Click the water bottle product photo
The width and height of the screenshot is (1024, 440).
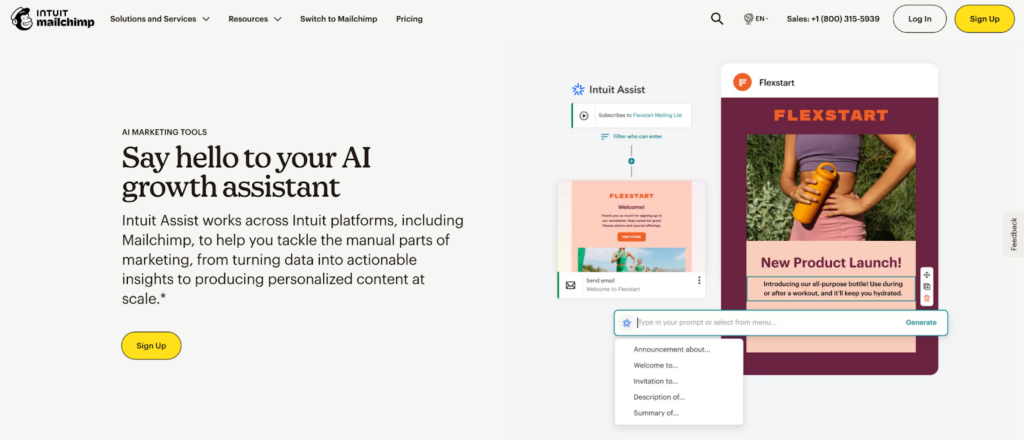831,187
